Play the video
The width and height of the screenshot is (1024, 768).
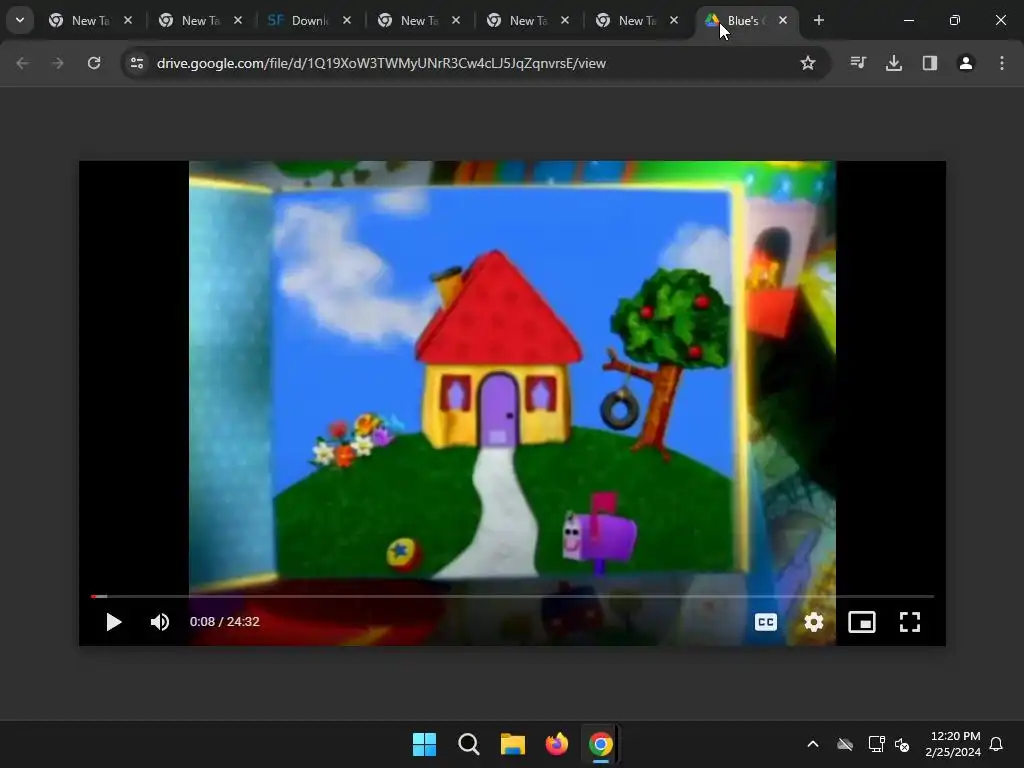[114, 622]
